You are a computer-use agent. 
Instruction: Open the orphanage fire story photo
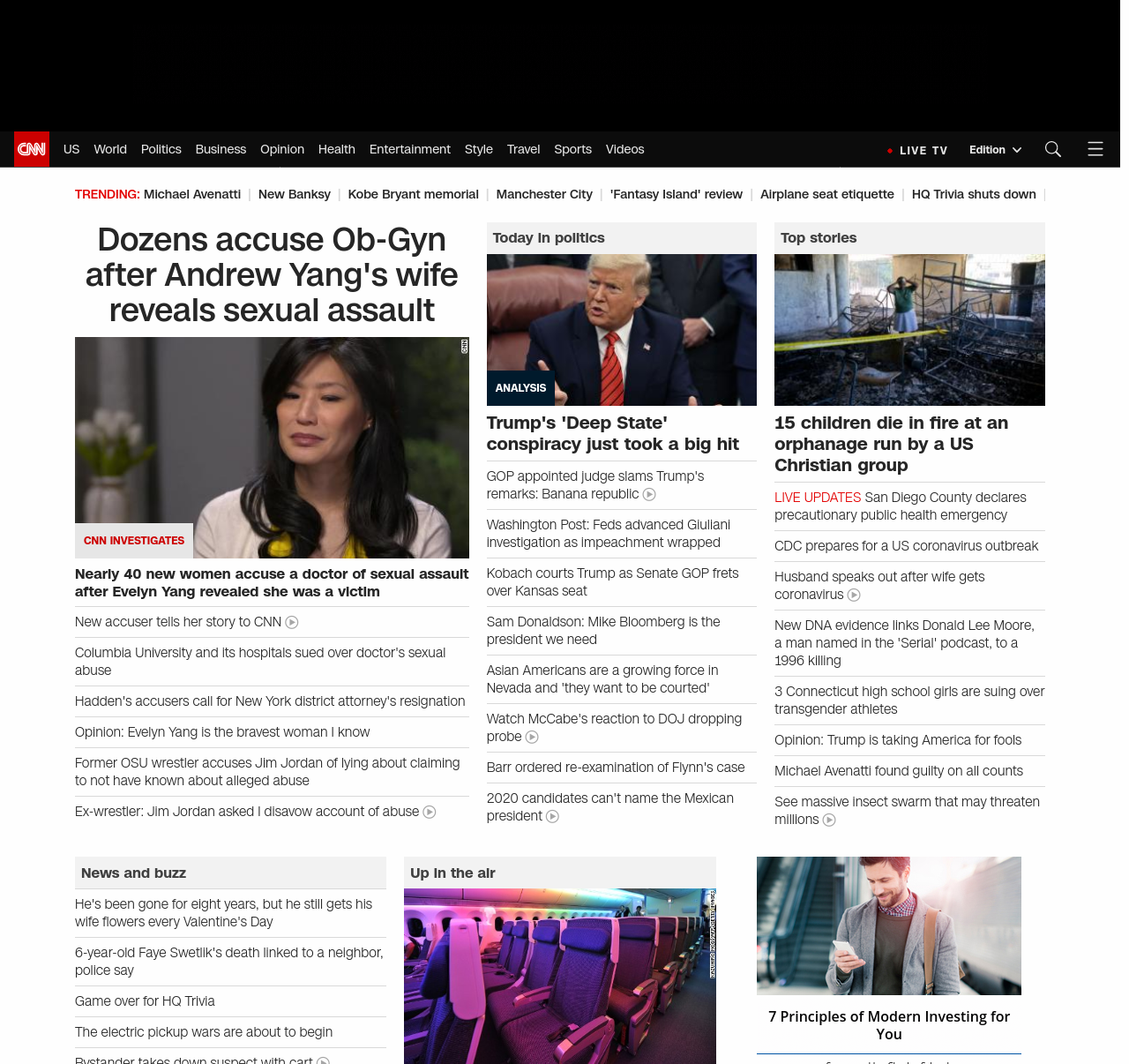point(909,330)
